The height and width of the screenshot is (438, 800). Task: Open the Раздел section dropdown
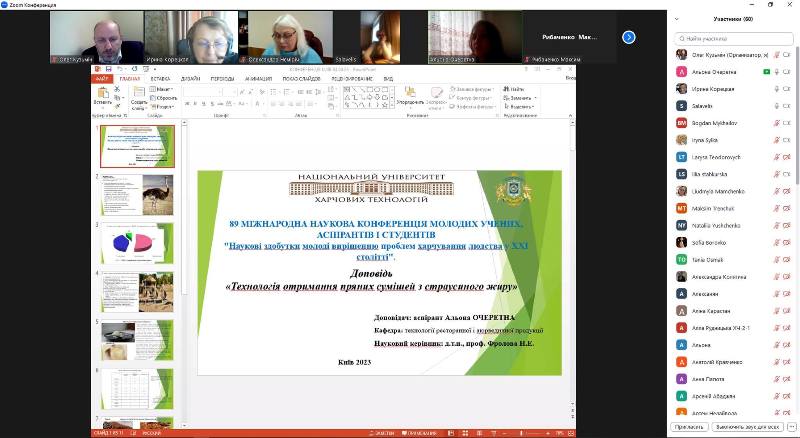coord(163,107)
